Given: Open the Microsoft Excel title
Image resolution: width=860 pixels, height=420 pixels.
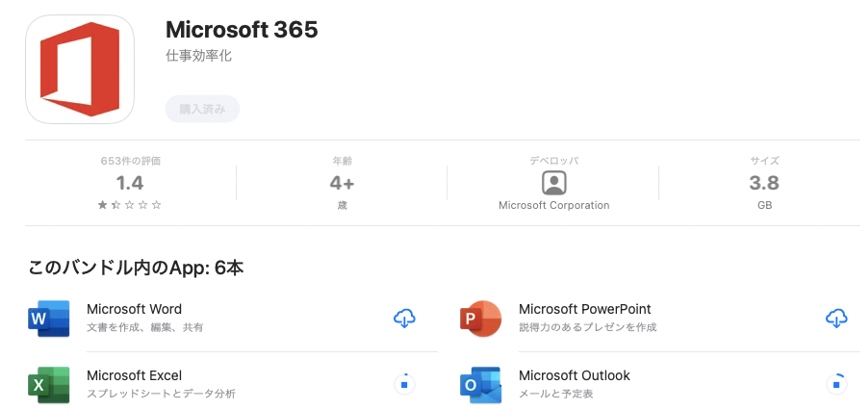Looking at the screenshot, I should pyautogui.click(x=134, y=376).
